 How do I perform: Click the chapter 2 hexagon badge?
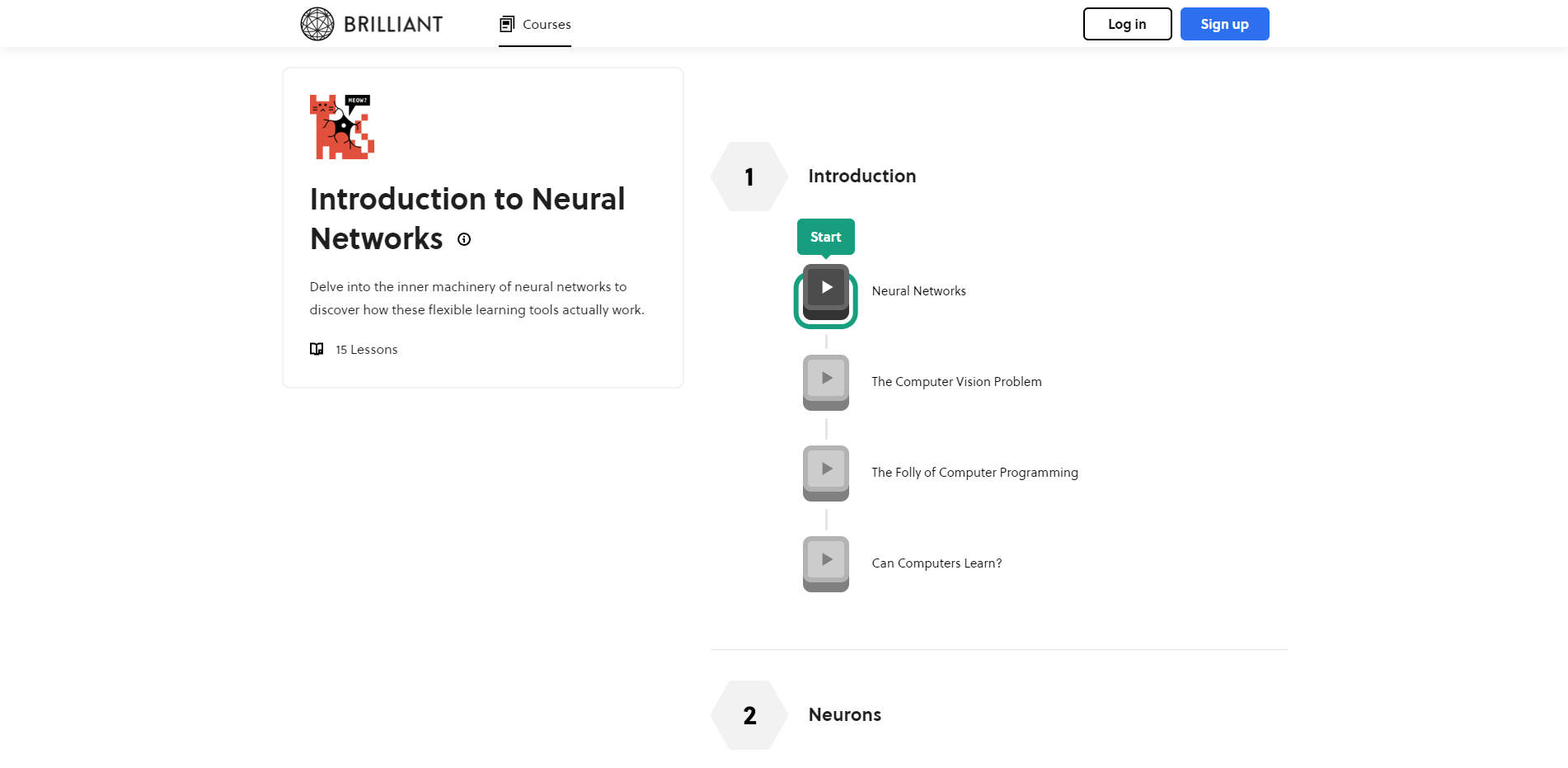pyautogui.click(x=749, y=715)
